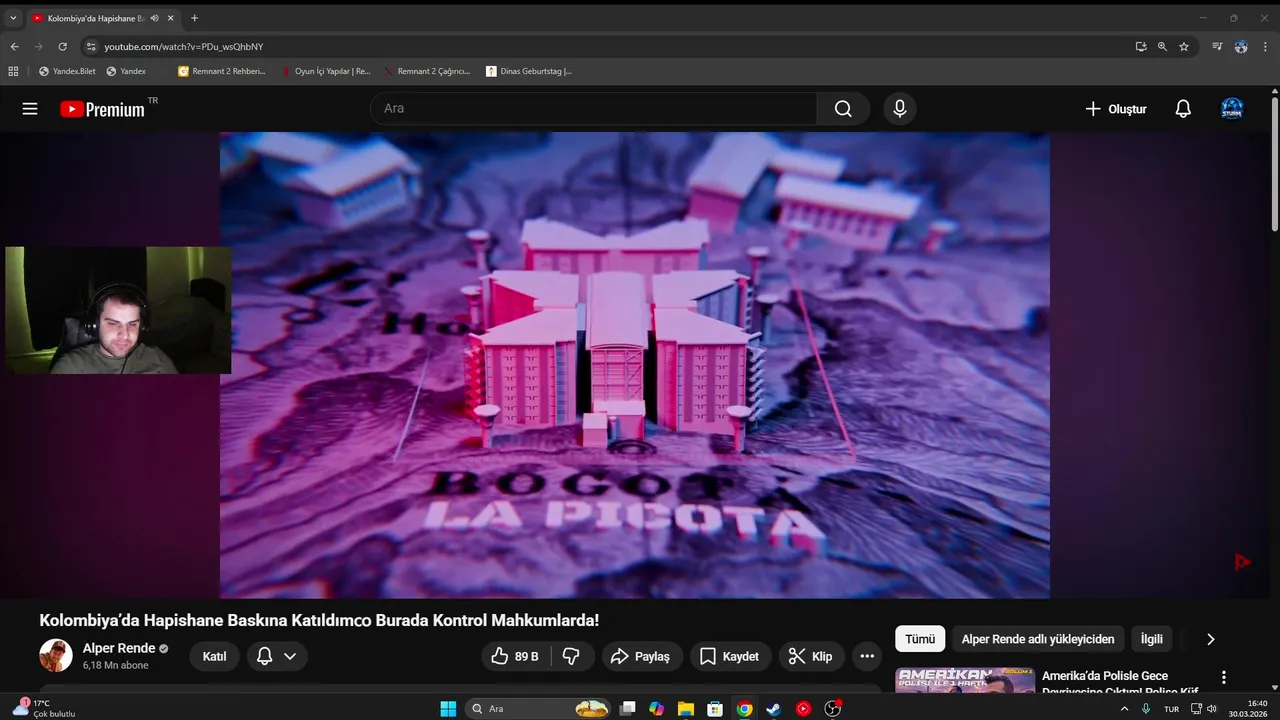Viewport: 1280px width, 720px height.
Task: Open OBS Studio from the taskbar
Action: [833, 708]
